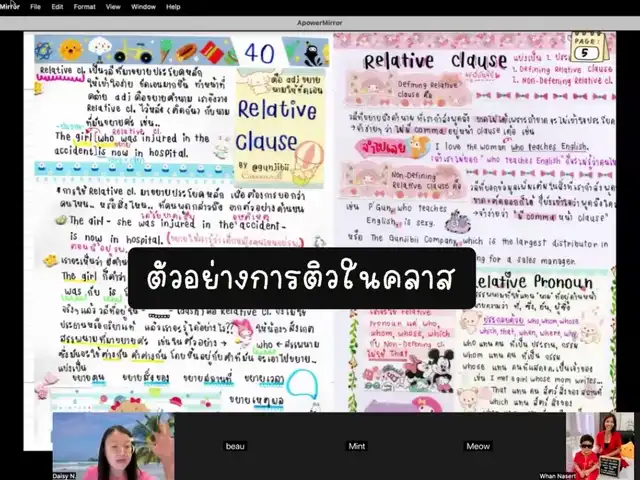Click the Page 5 badge icon
This screenshot has width=640, height=480.
click(589, 47)
